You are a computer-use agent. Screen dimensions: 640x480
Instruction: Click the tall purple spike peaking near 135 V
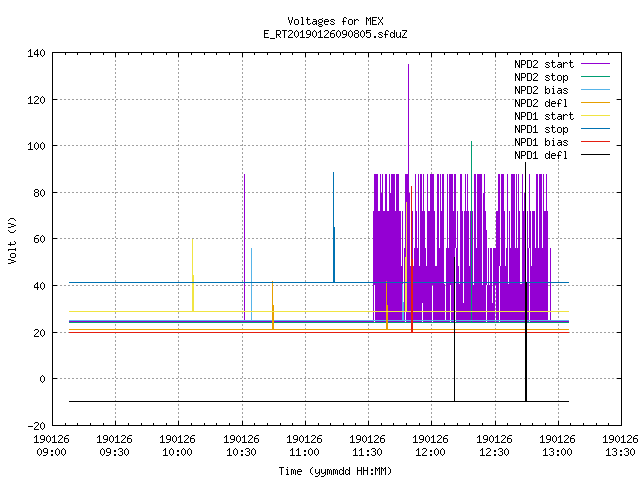(408, 118)
